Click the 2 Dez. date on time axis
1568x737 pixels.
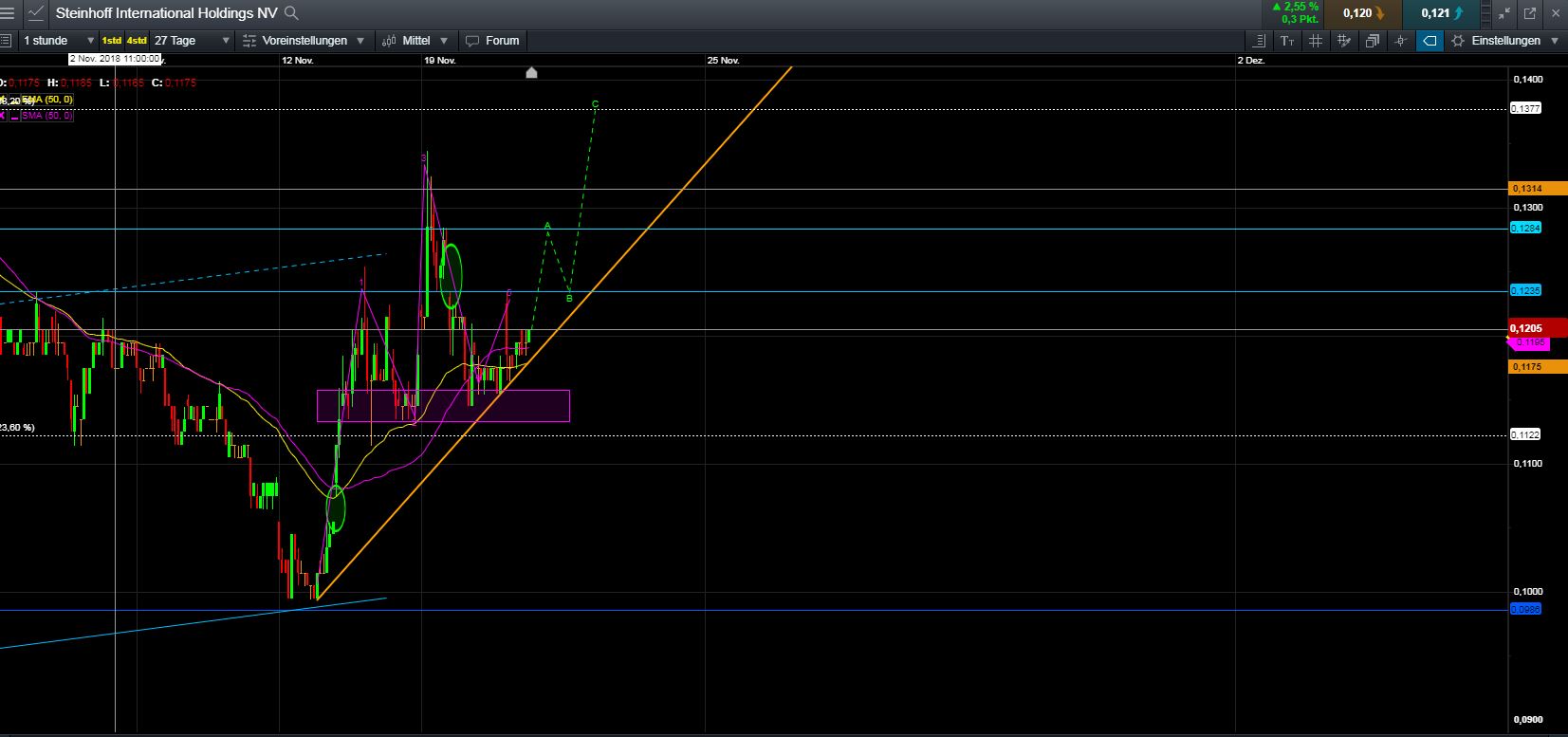coord(1252,60)
